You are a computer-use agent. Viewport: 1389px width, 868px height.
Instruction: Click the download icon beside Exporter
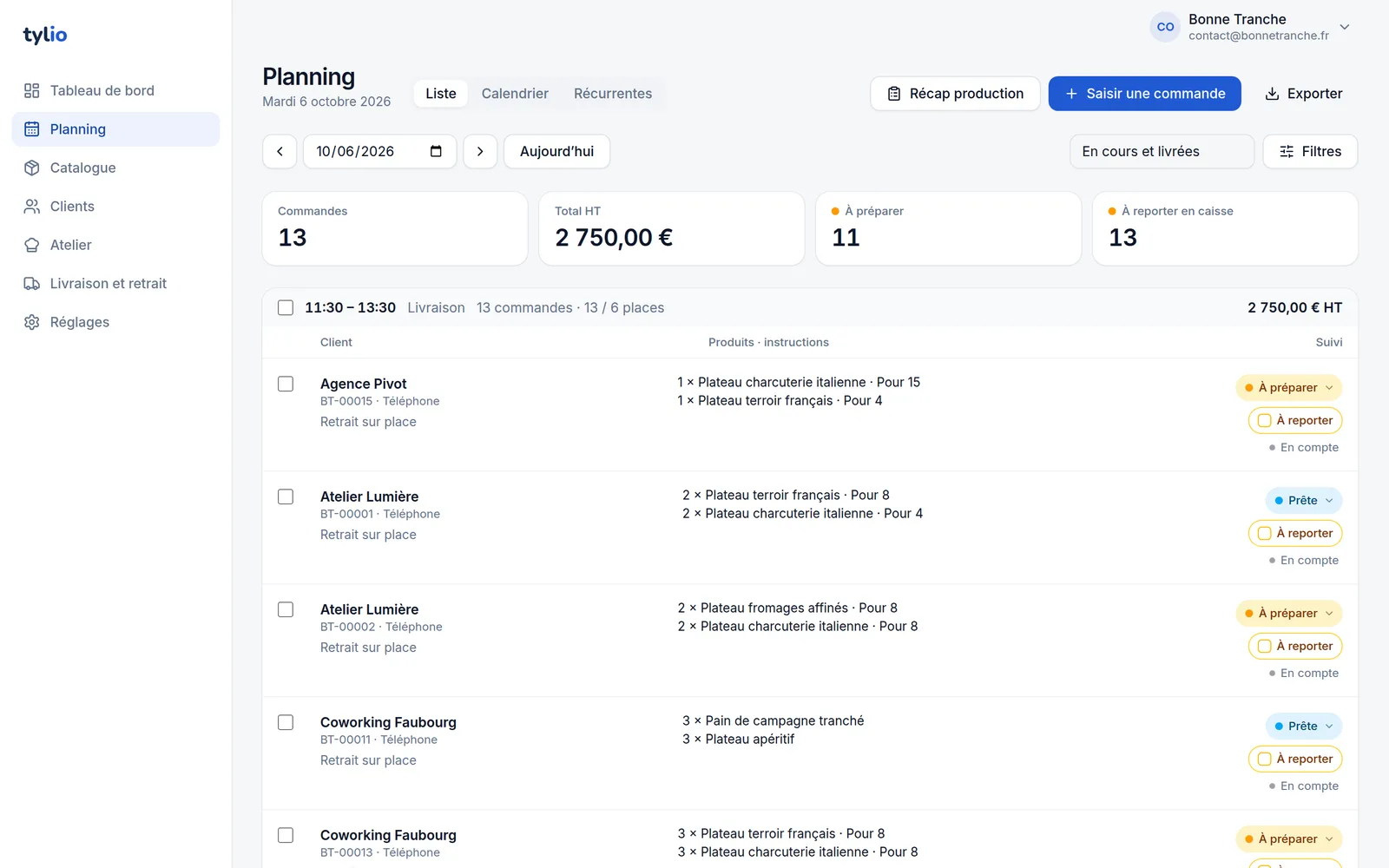coord(1272,94)
